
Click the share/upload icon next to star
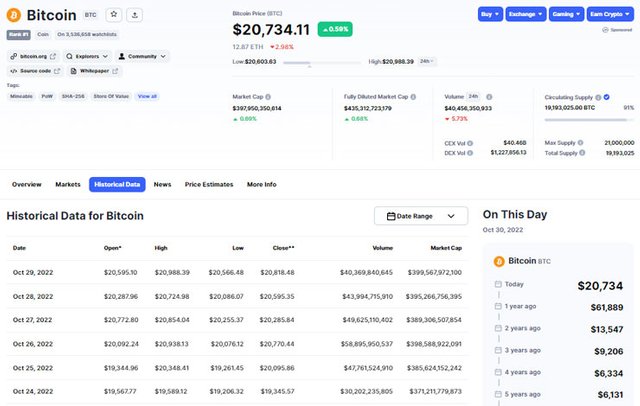pyautogui.click(x=135, y=15)
